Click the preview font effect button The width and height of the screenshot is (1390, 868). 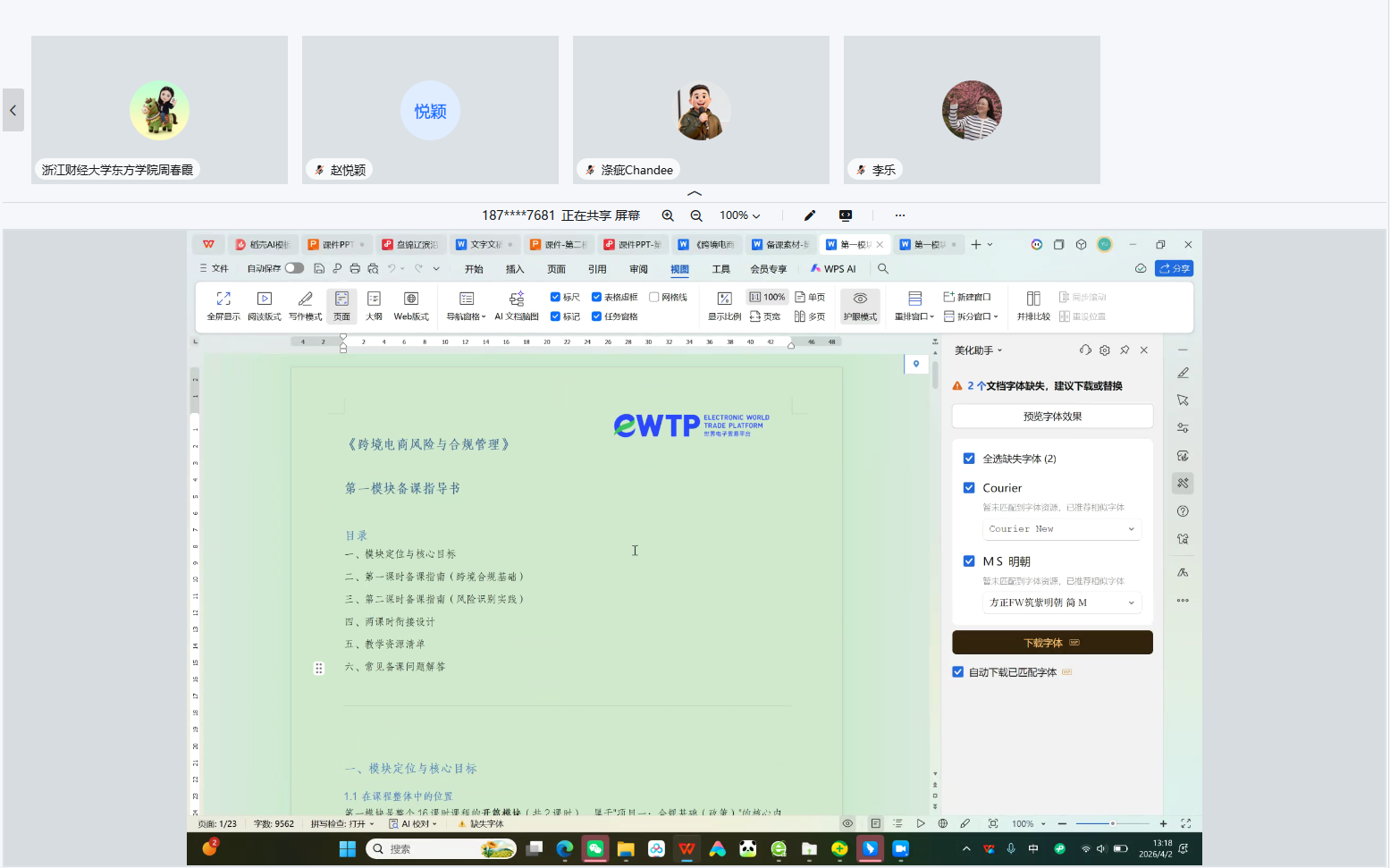click(x=1052, y=417)
